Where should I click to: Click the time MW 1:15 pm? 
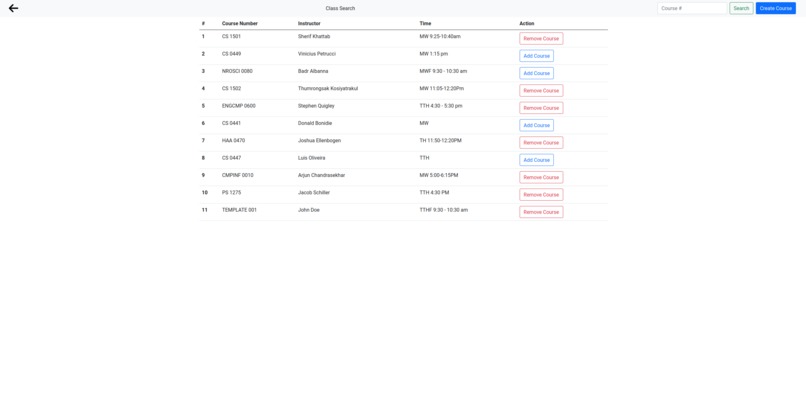point(433,54)
